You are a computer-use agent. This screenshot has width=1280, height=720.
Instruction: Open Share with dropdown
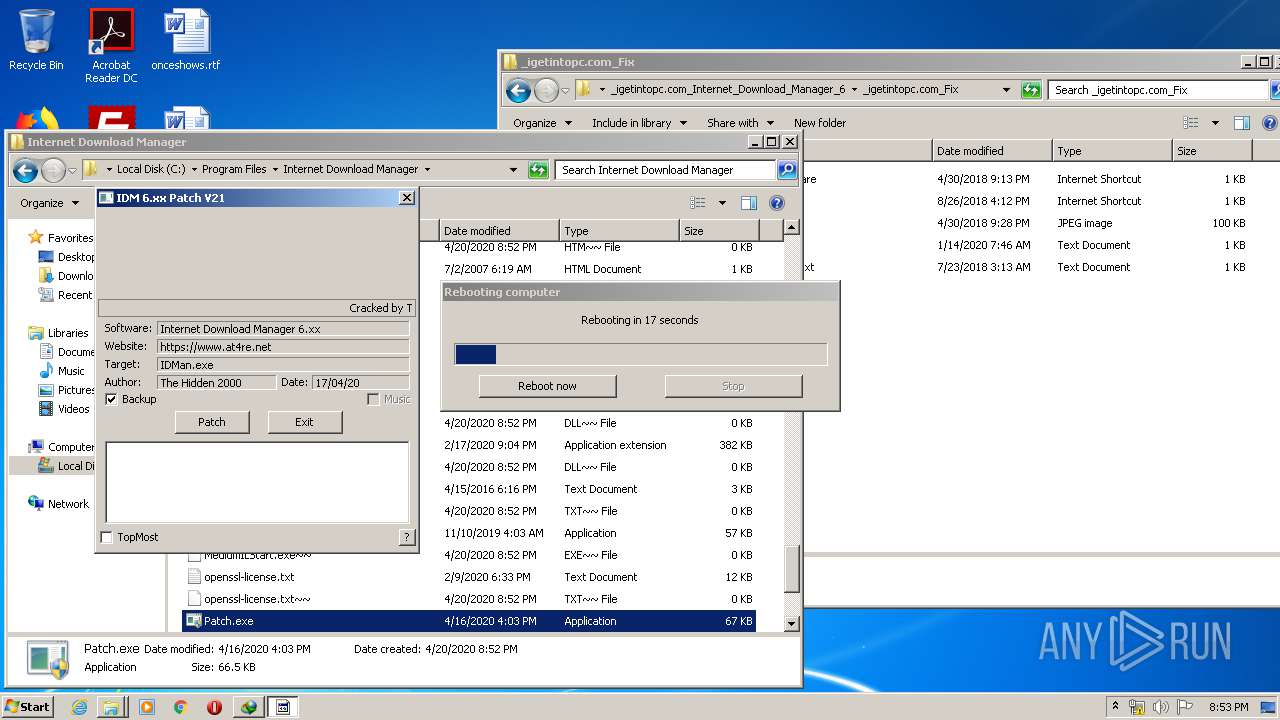tap(740, 123)
